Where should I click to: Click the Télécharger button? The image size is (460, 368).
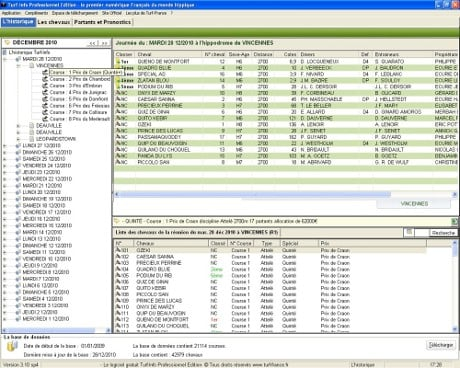point(441,345)
